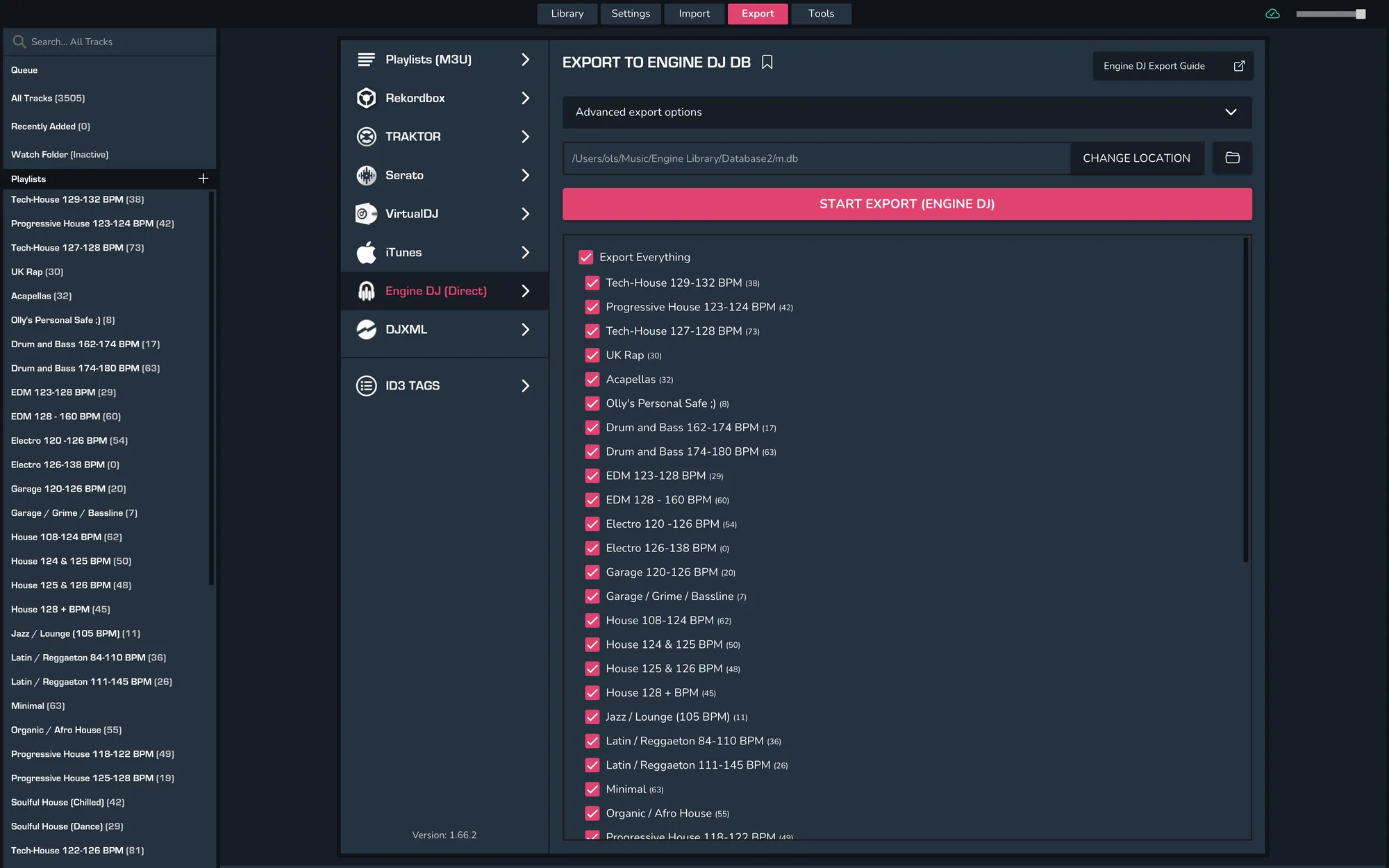
Task: Expand Playlists (M3U) export arrow
Action: click(525, 60)
